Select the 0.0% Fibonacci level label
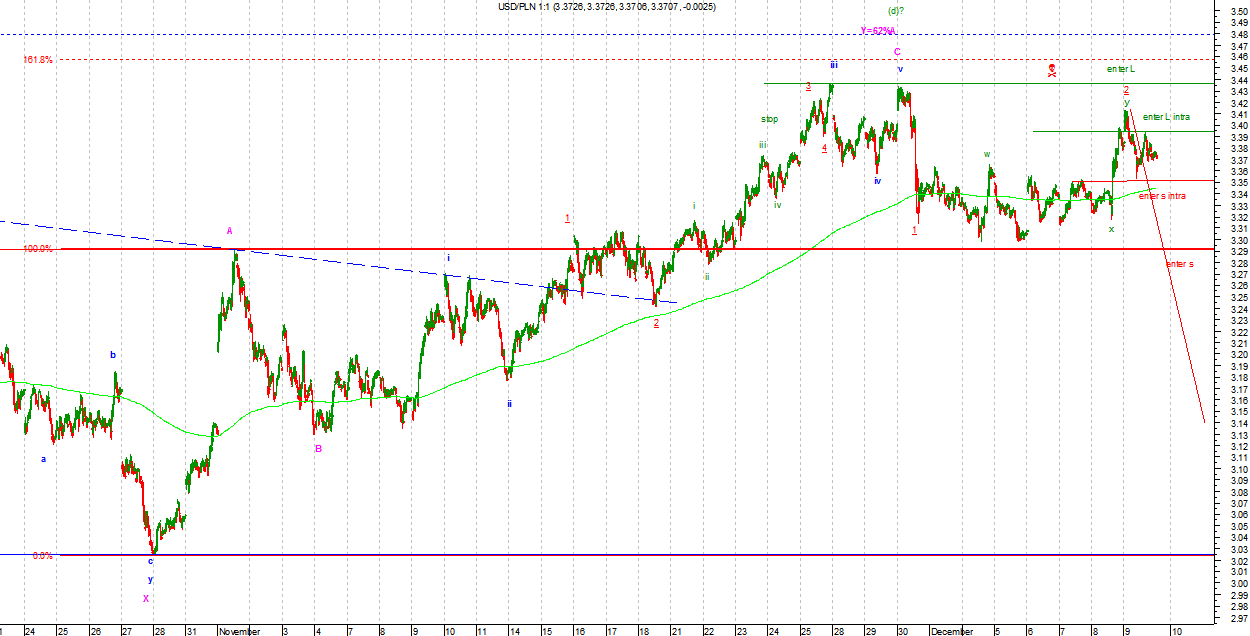Viewport: 1250px width, 636px height. 42,555
